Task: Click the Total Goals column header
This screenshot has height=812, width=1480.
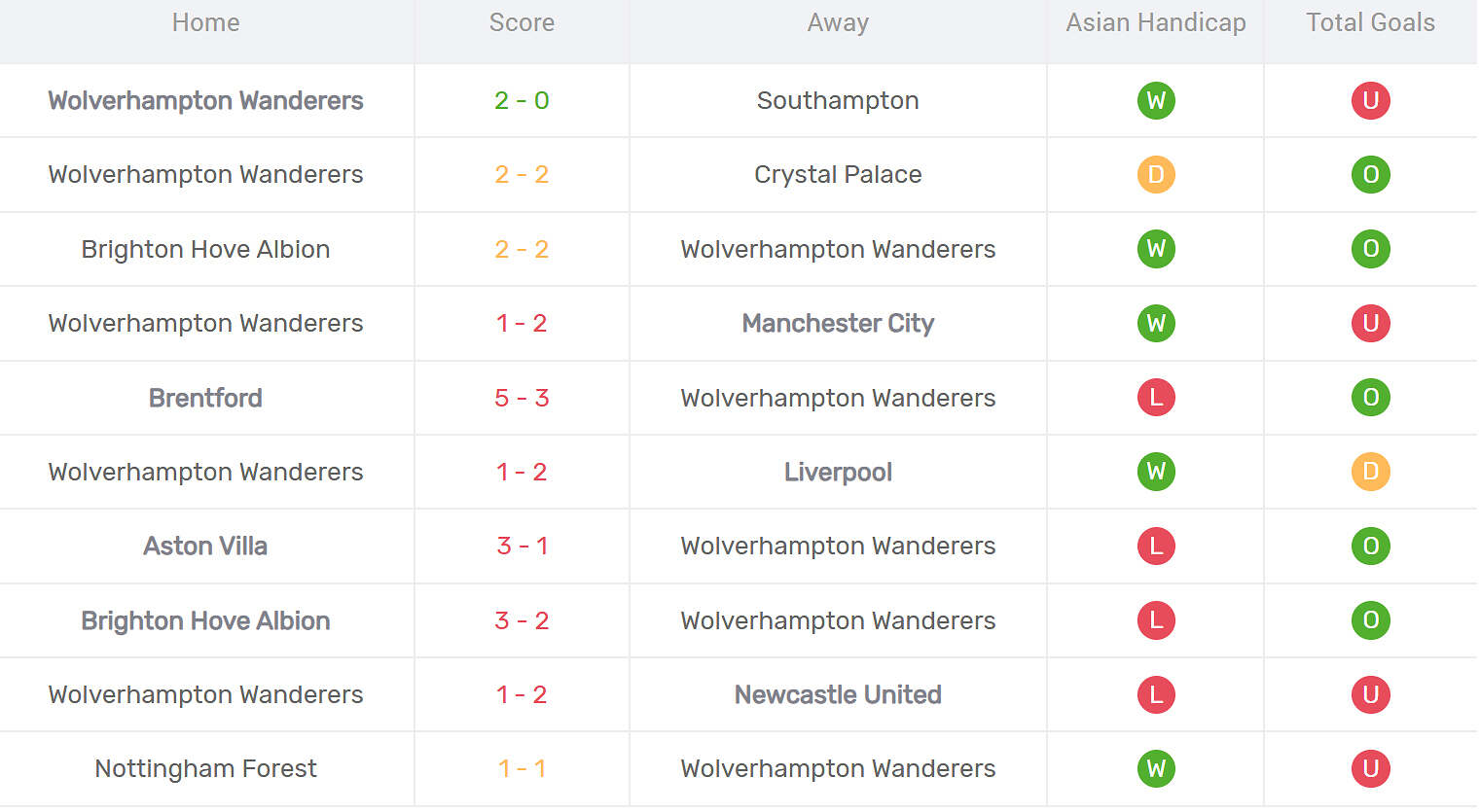Action: point(1370,22)
